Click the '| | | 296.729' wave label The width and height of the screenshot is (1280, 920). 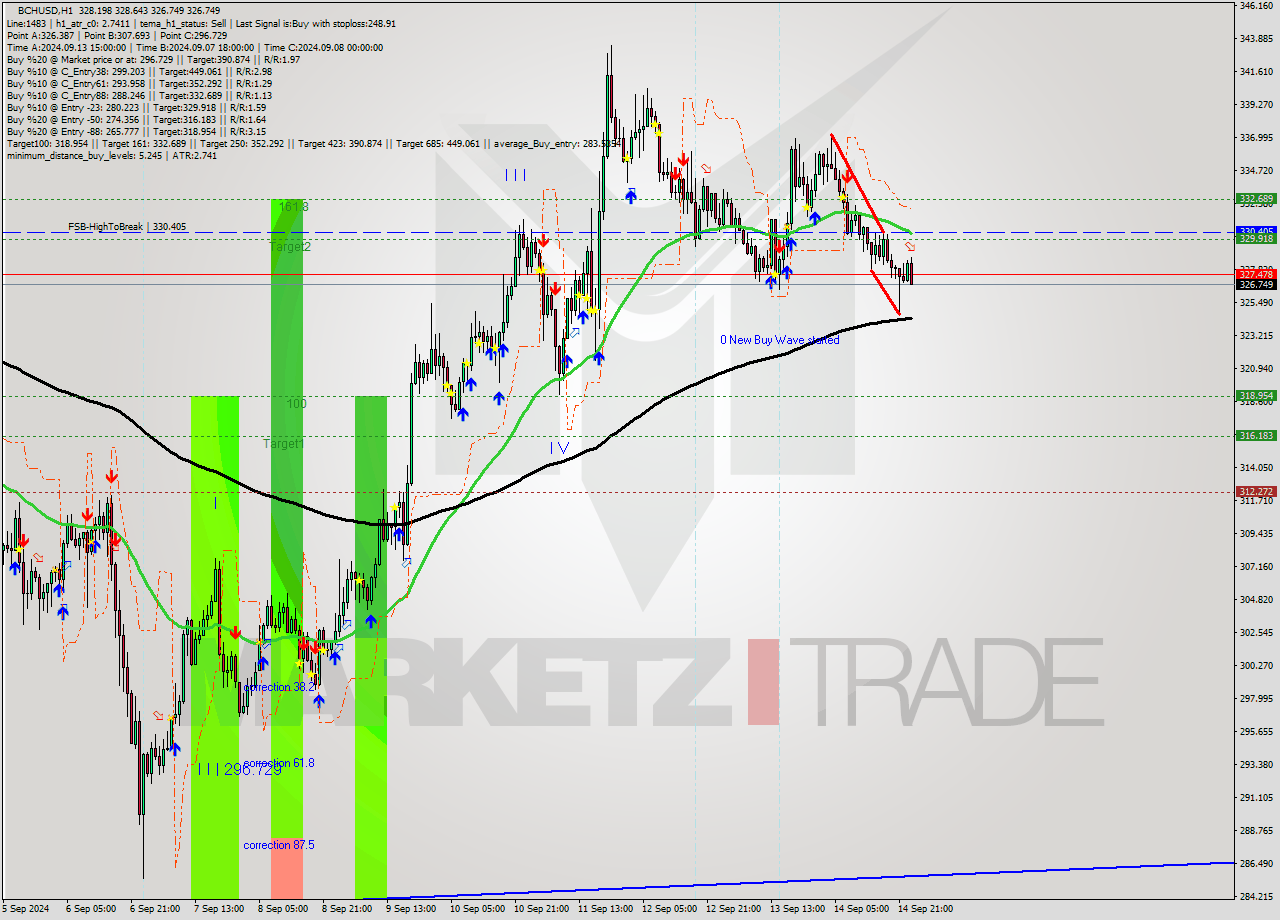(240, 769)
